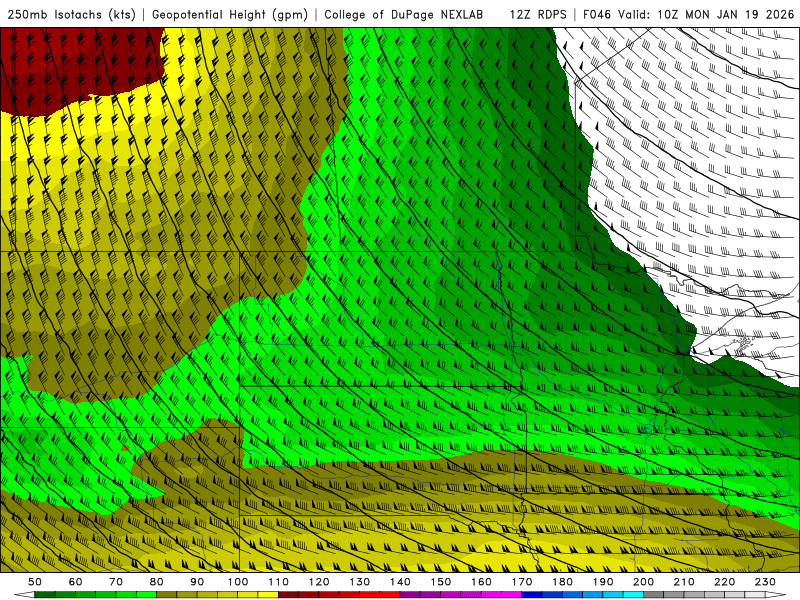This screenshot has width=800, height=600.
Task: Click the legend value 50
Action: [35, 582]
